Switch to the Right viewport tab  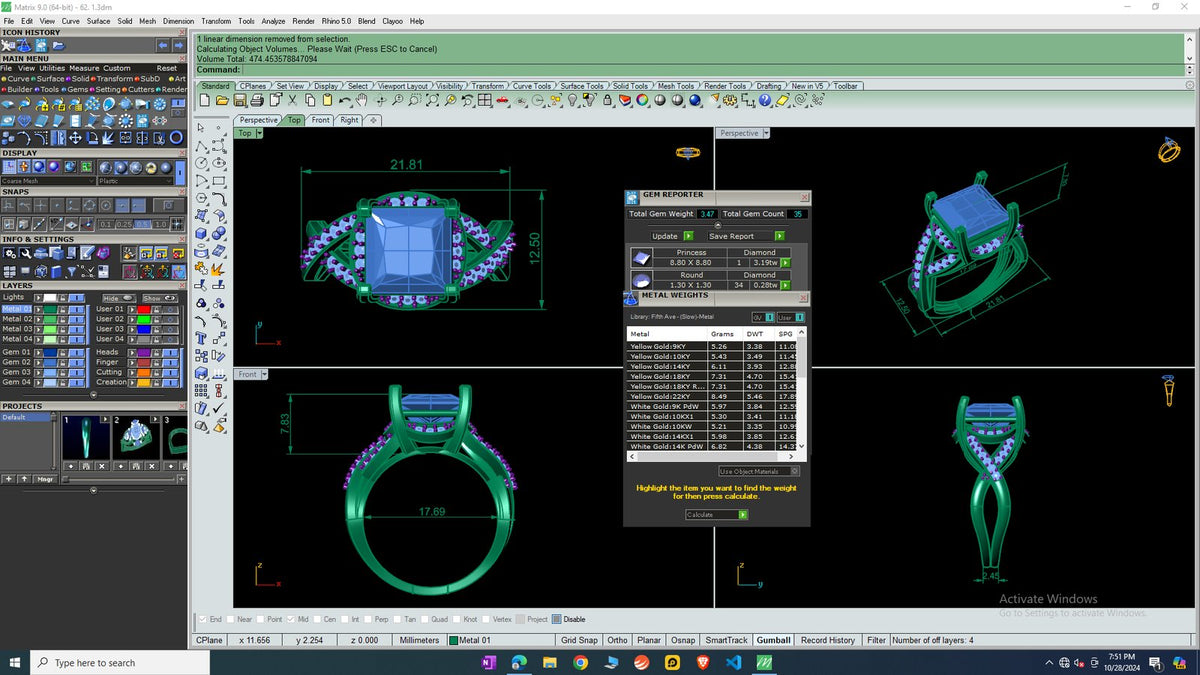point(349,120)
